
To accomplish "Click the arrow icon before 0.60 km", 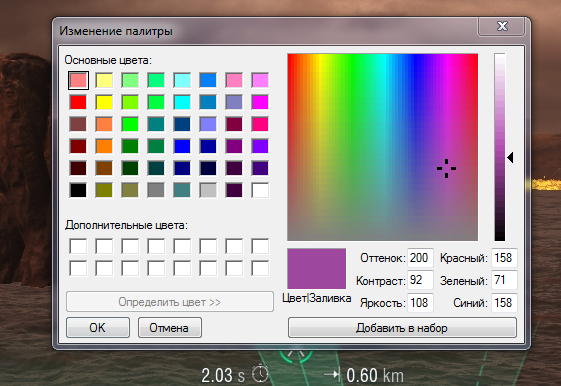I will coord(332,375).
